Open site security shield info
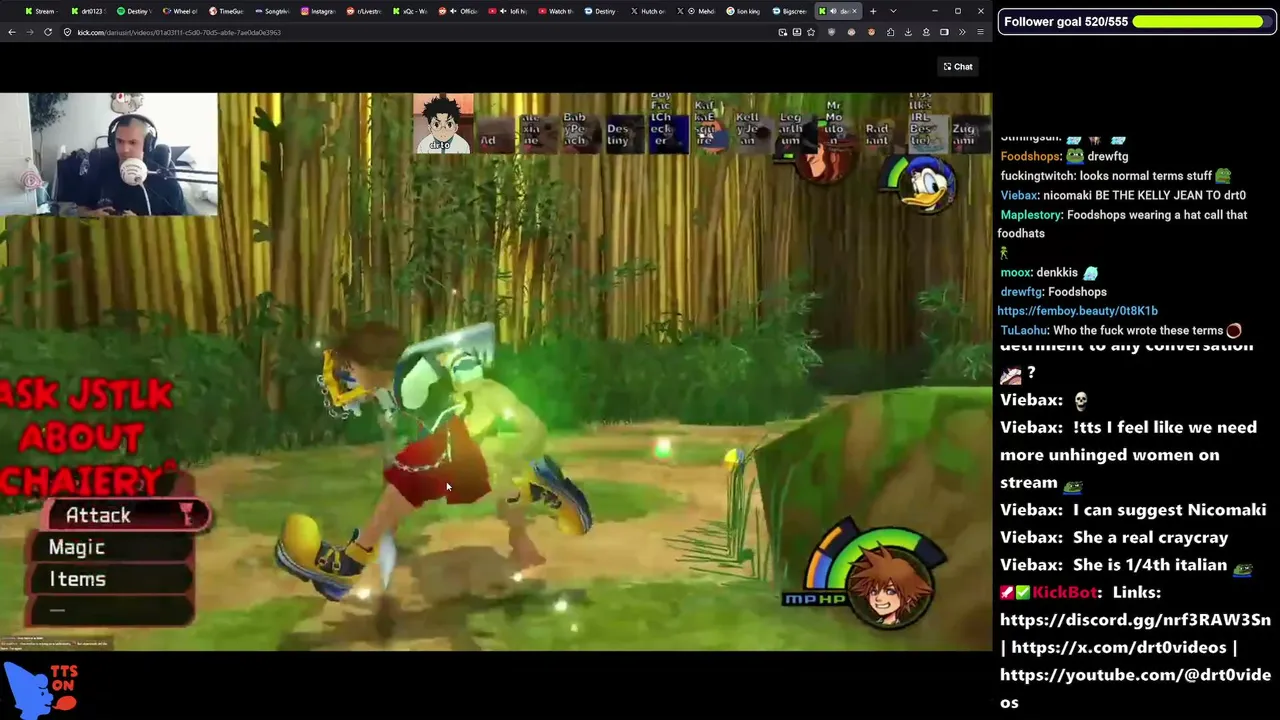Viewport: 1280px width, 720px height. coord(68,32)
